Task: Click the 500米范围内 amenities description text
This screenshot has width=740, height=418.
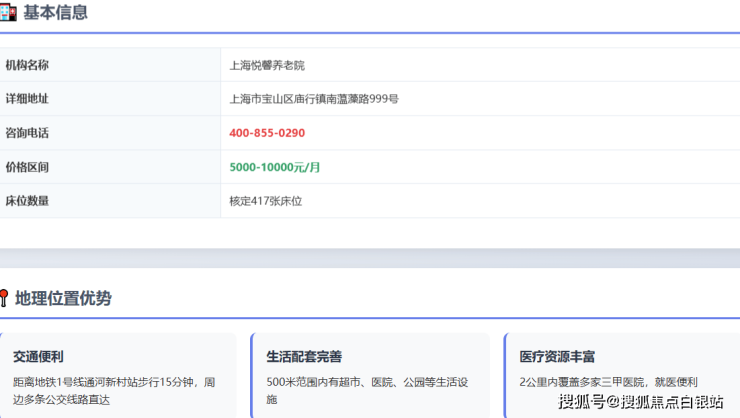Action: 366,390
